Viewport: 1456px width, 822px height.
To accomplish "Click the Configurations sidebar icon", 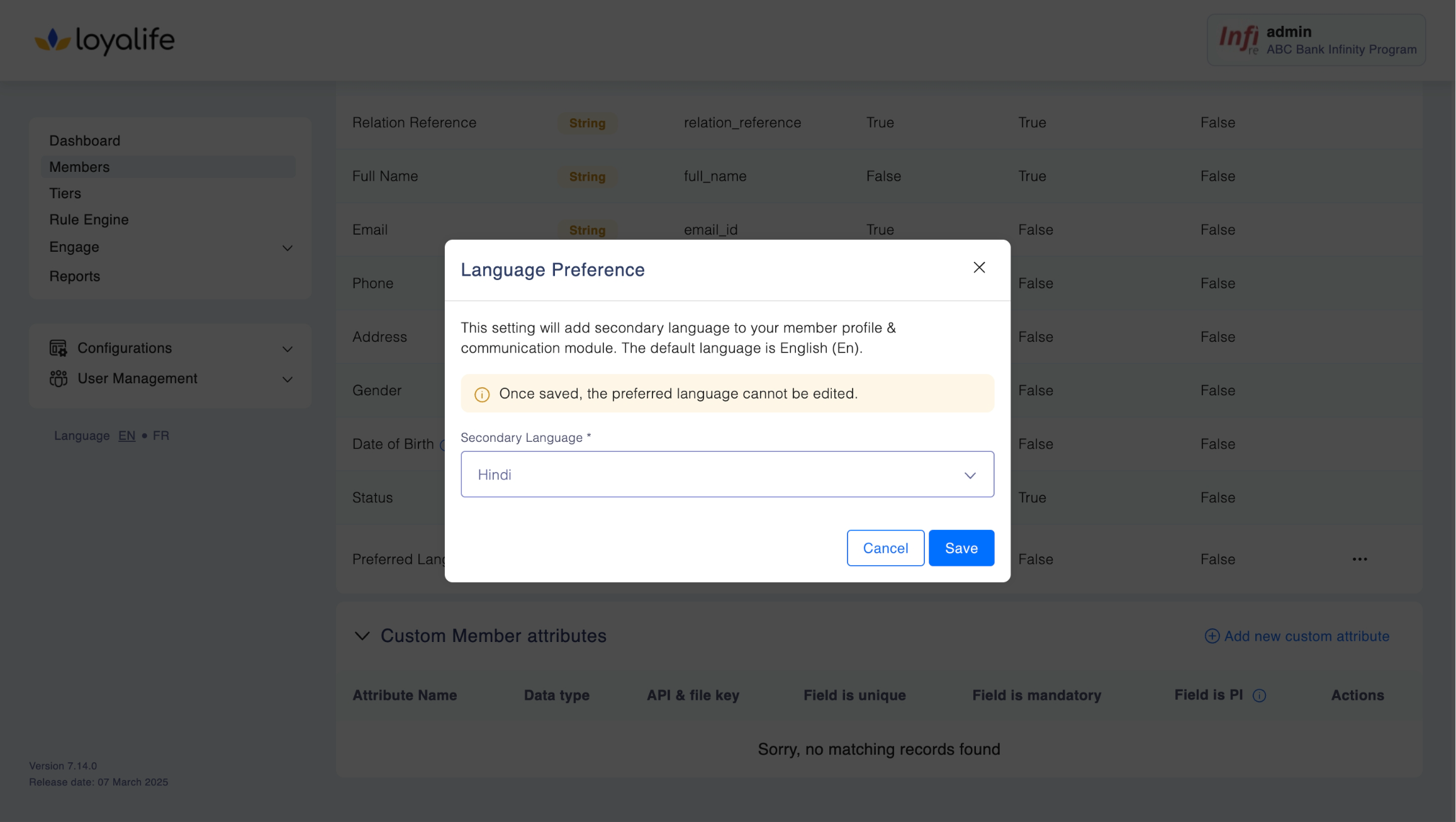I will tap(58, 348).
